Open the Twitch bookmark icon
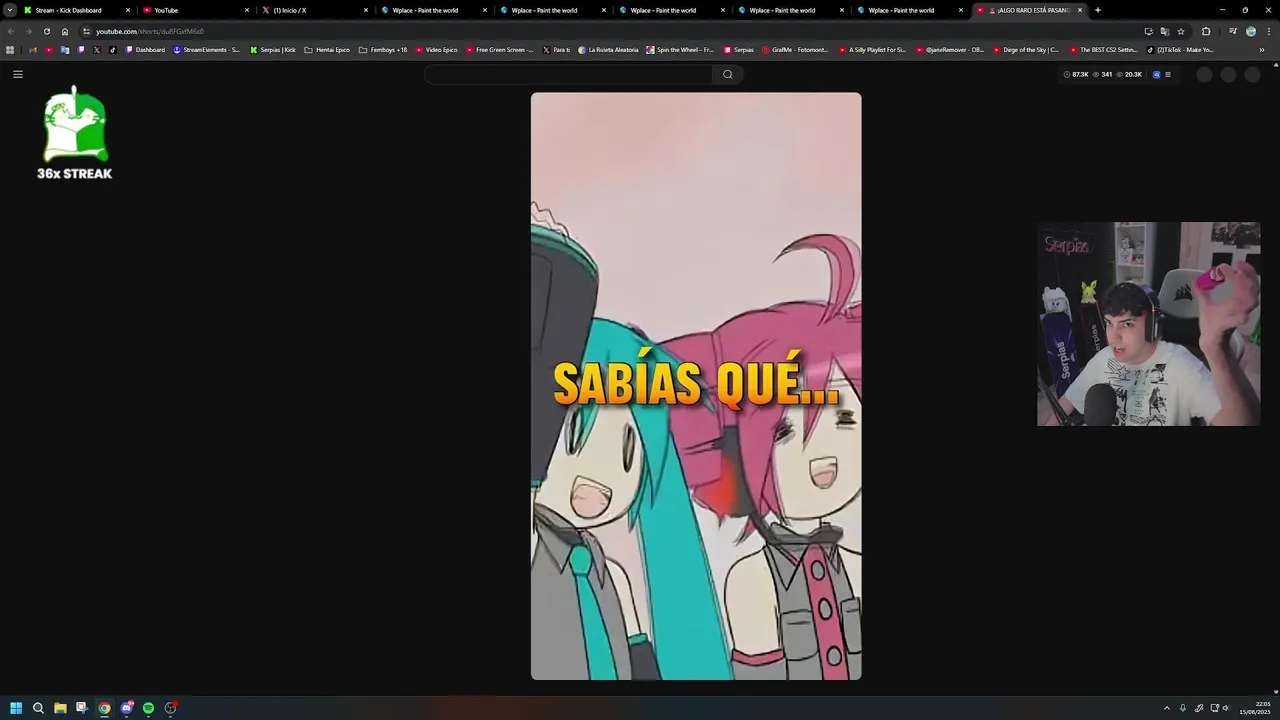This screenshot has height=720, width=1280. pyautogui.click(x=81, y=49)
